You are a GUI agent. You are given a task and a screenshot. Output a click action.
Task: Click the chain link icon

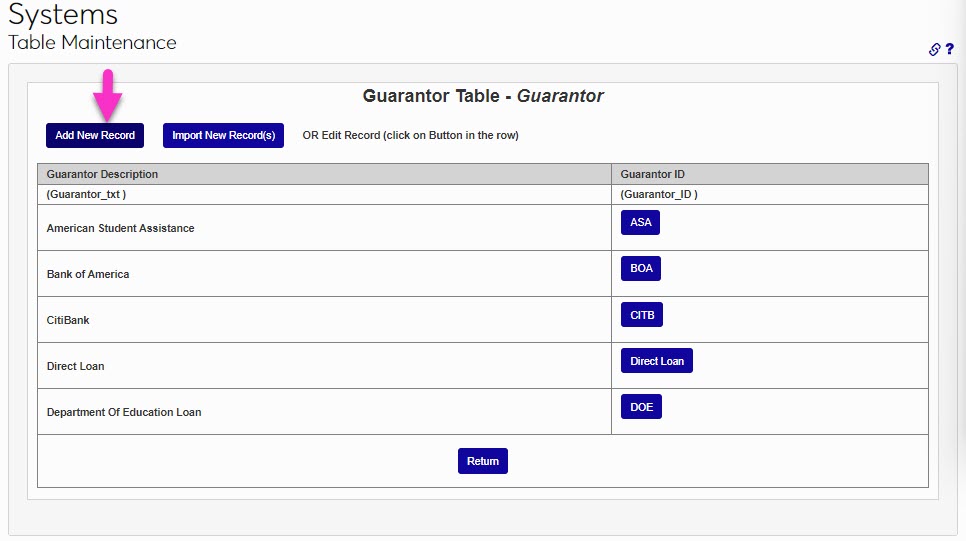[x=935, y=49]
